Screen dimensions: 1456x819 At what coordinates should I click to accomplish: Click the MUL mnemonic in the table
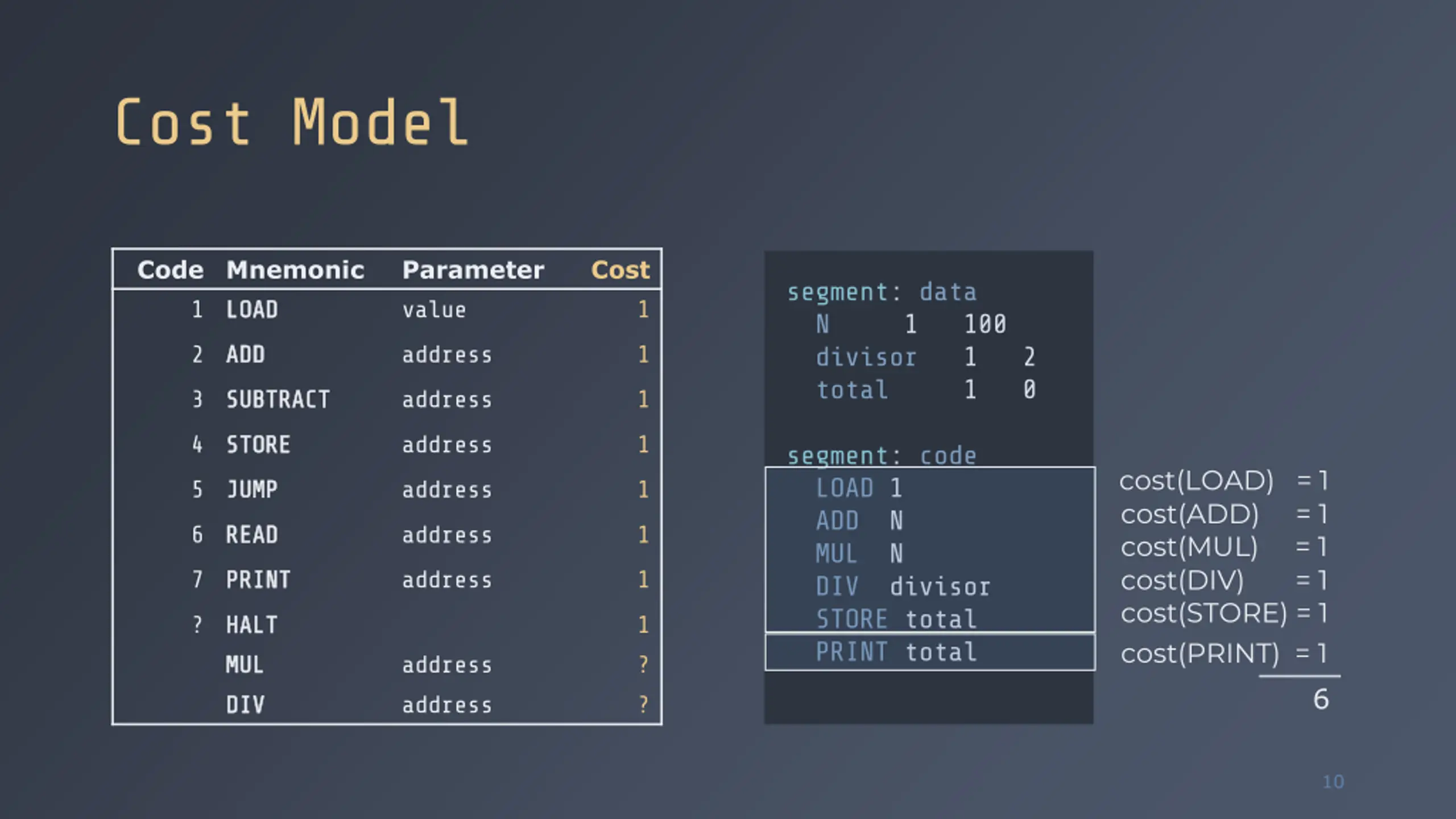pyautogui.click(x=245, y=664)
